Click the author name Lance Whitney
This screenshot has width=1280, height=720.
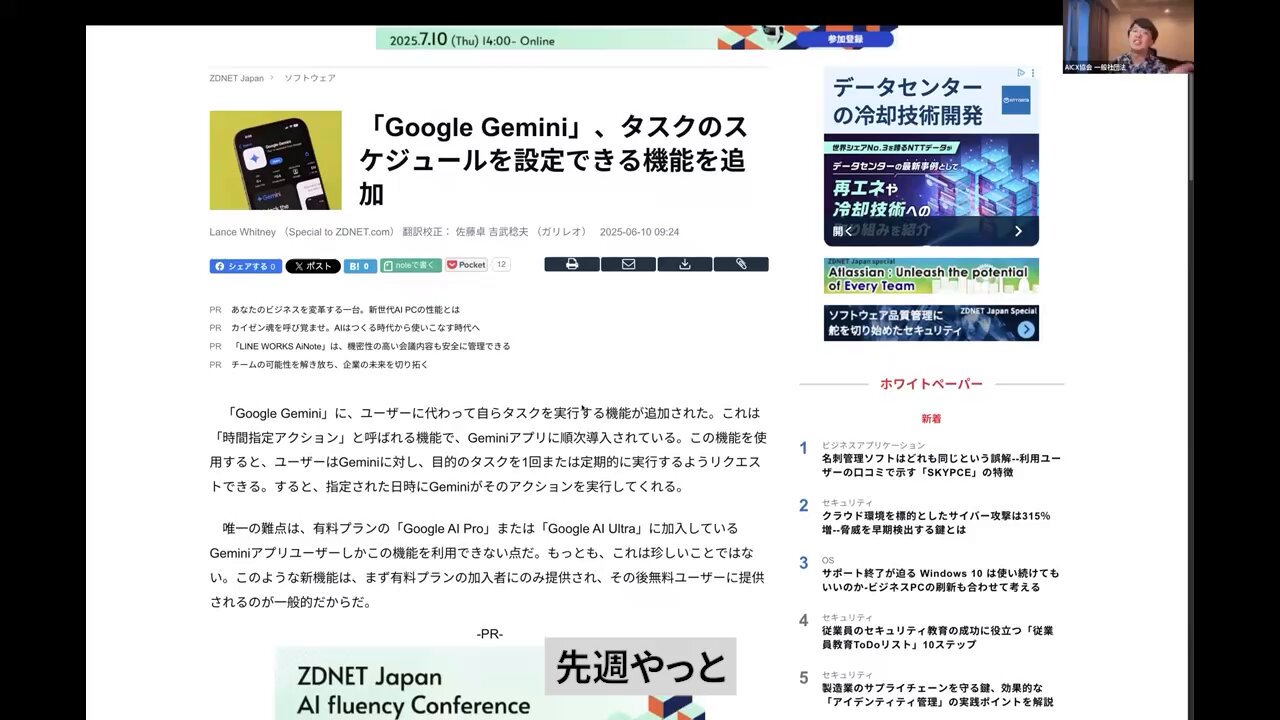[245, 232]
